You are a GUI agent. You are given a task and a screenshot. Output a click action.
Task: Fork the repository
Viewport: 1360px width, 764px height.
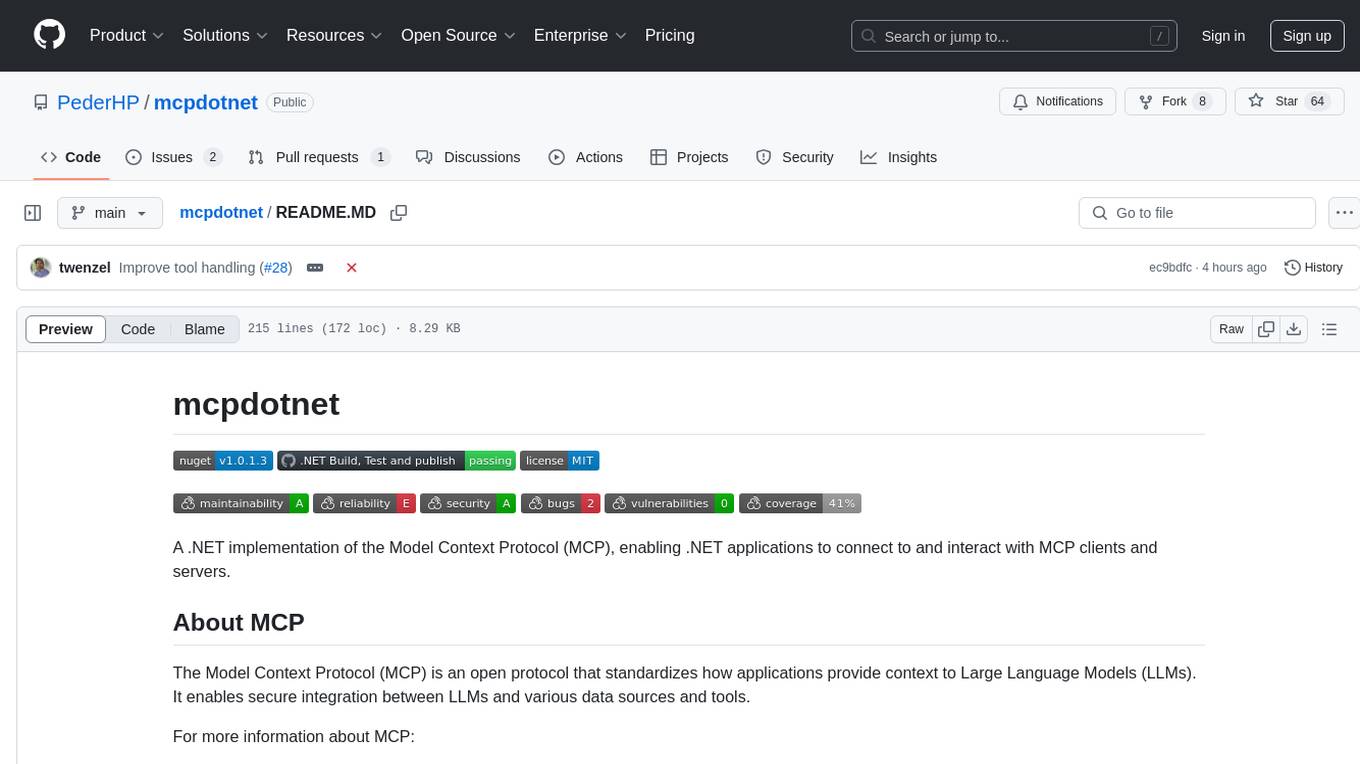point(1175,102)
